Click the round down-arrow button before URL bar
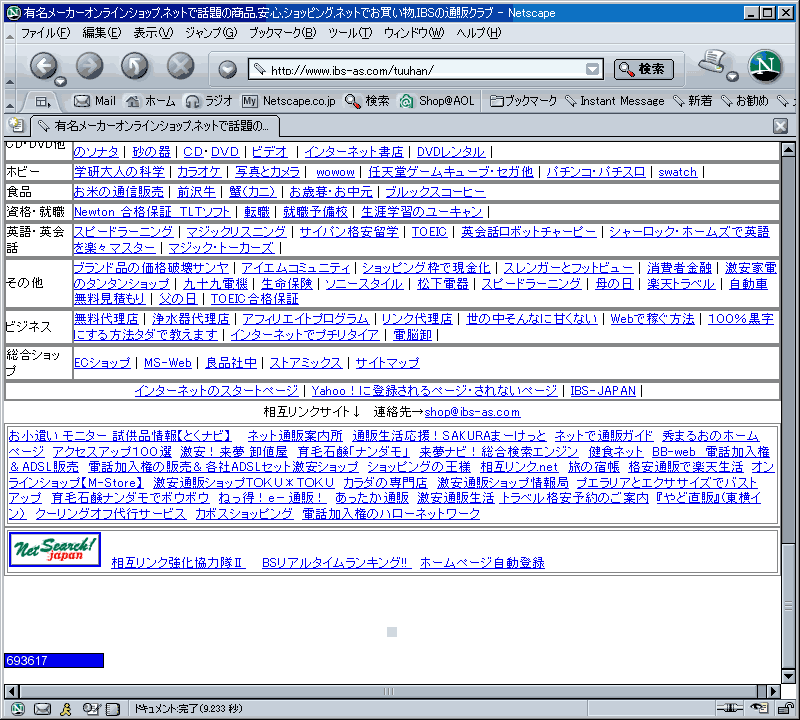 pos(227,69)
